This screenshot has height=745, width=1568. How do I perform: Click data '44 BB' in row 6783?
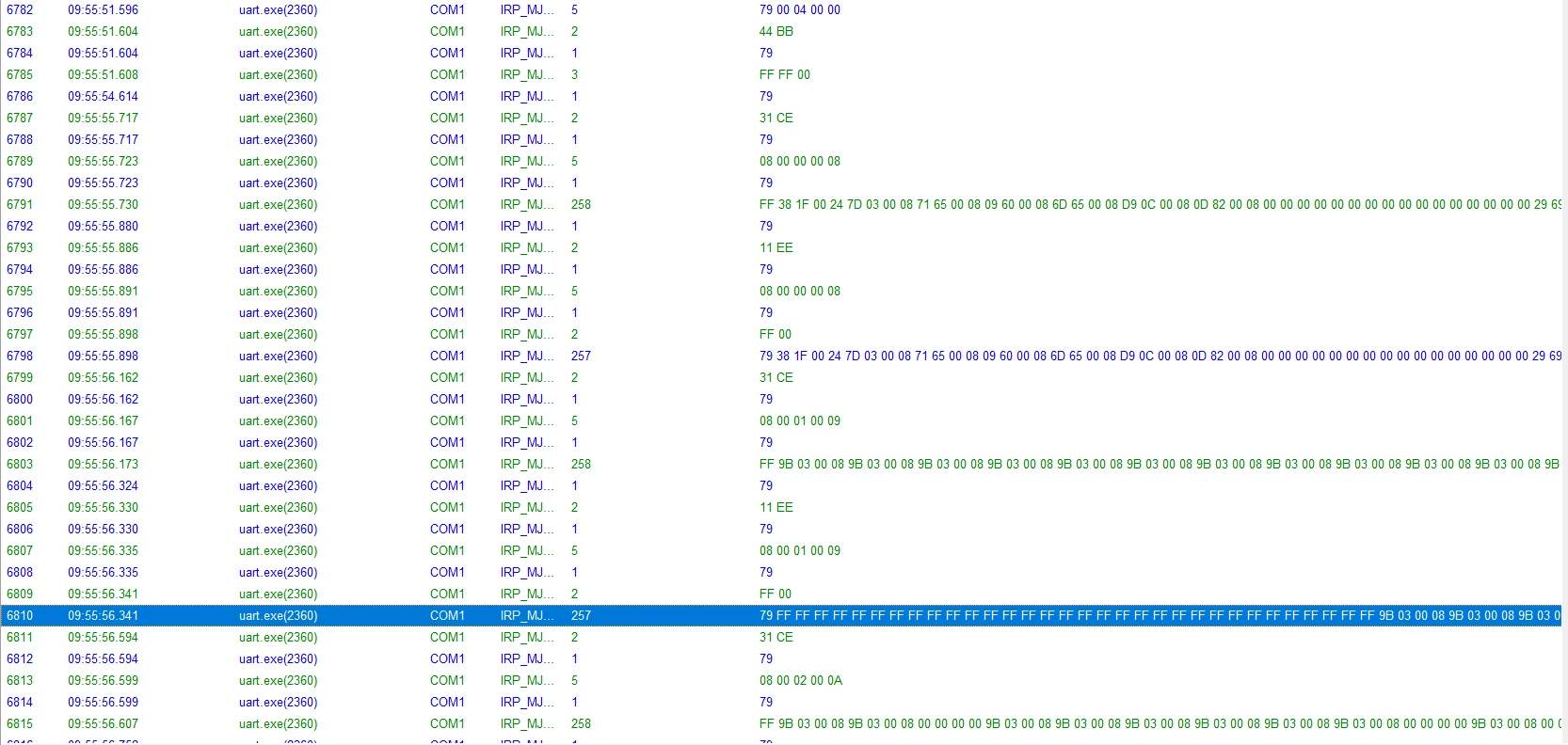[776, 32]
